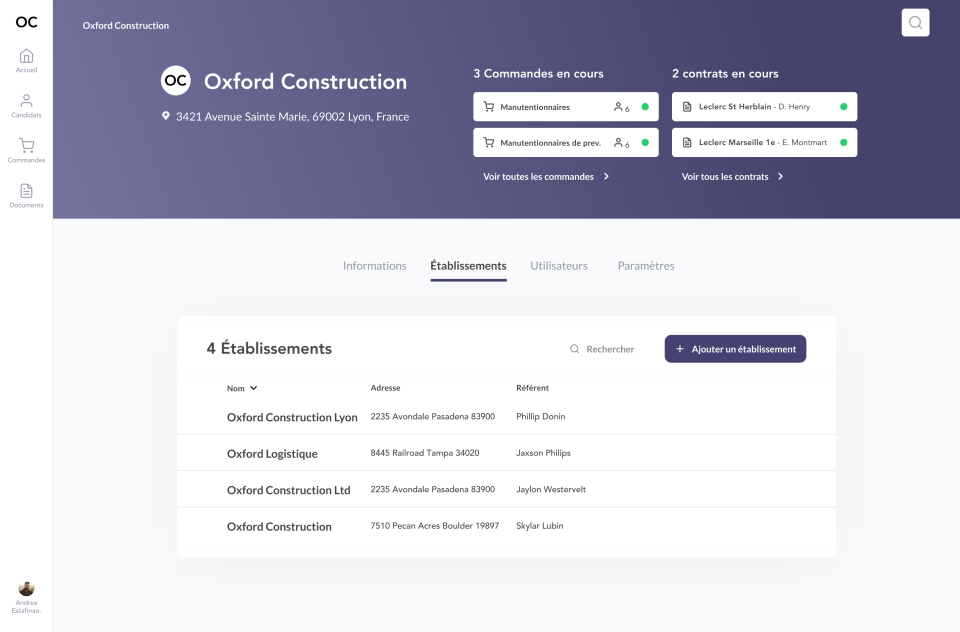The image size is (960, 632).
Task: Open the Leclerc Marseille 1e contract card
Action: point(764,143)
